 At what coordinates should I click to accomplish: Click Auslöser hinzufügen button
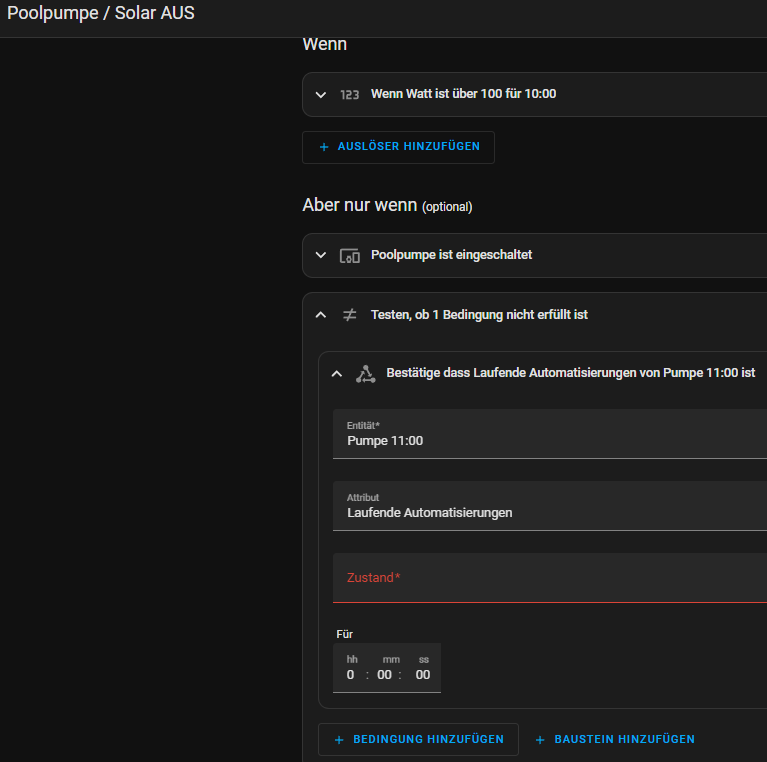coord(398,147)
